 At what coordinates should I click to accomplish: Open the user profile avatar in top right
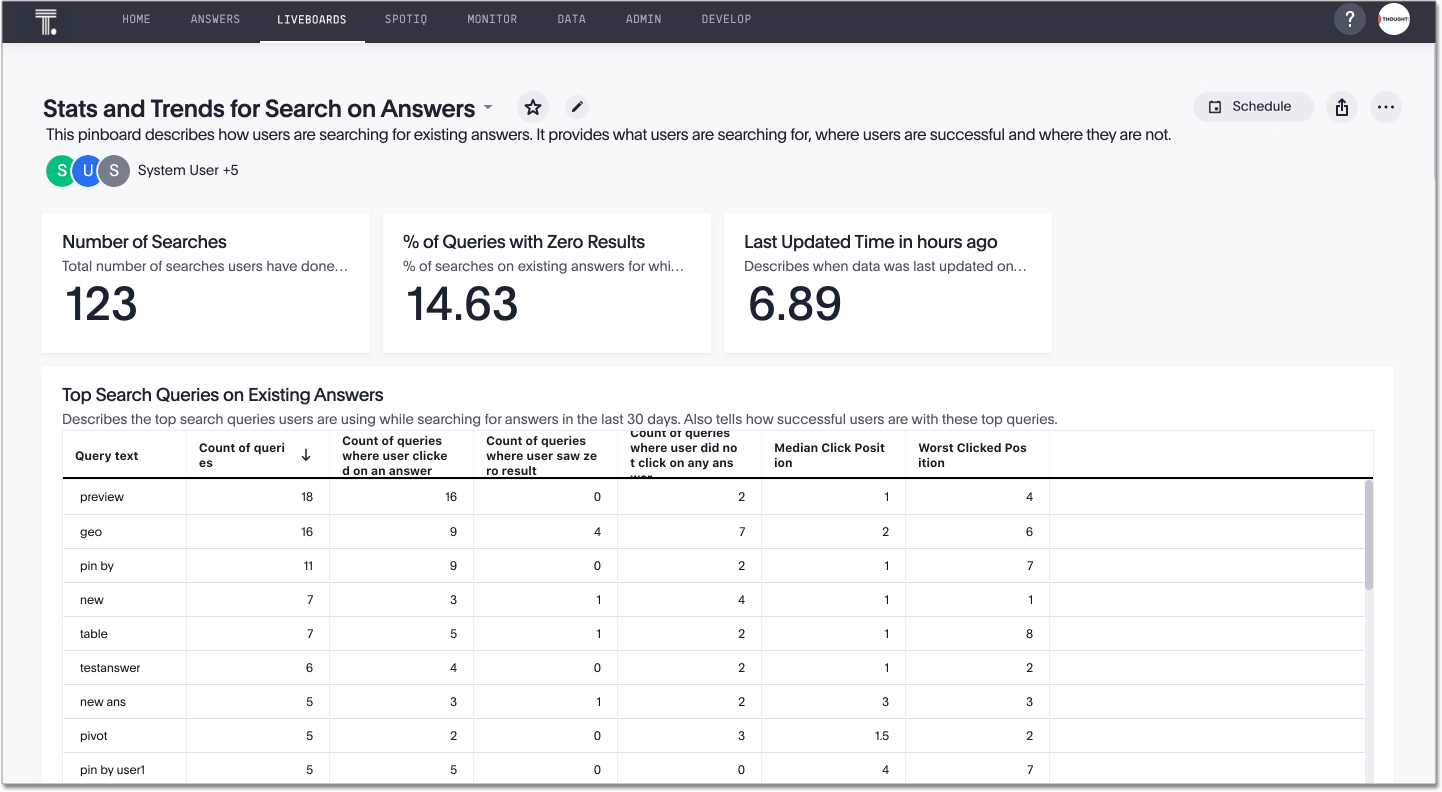click(x=1394, y=19)
